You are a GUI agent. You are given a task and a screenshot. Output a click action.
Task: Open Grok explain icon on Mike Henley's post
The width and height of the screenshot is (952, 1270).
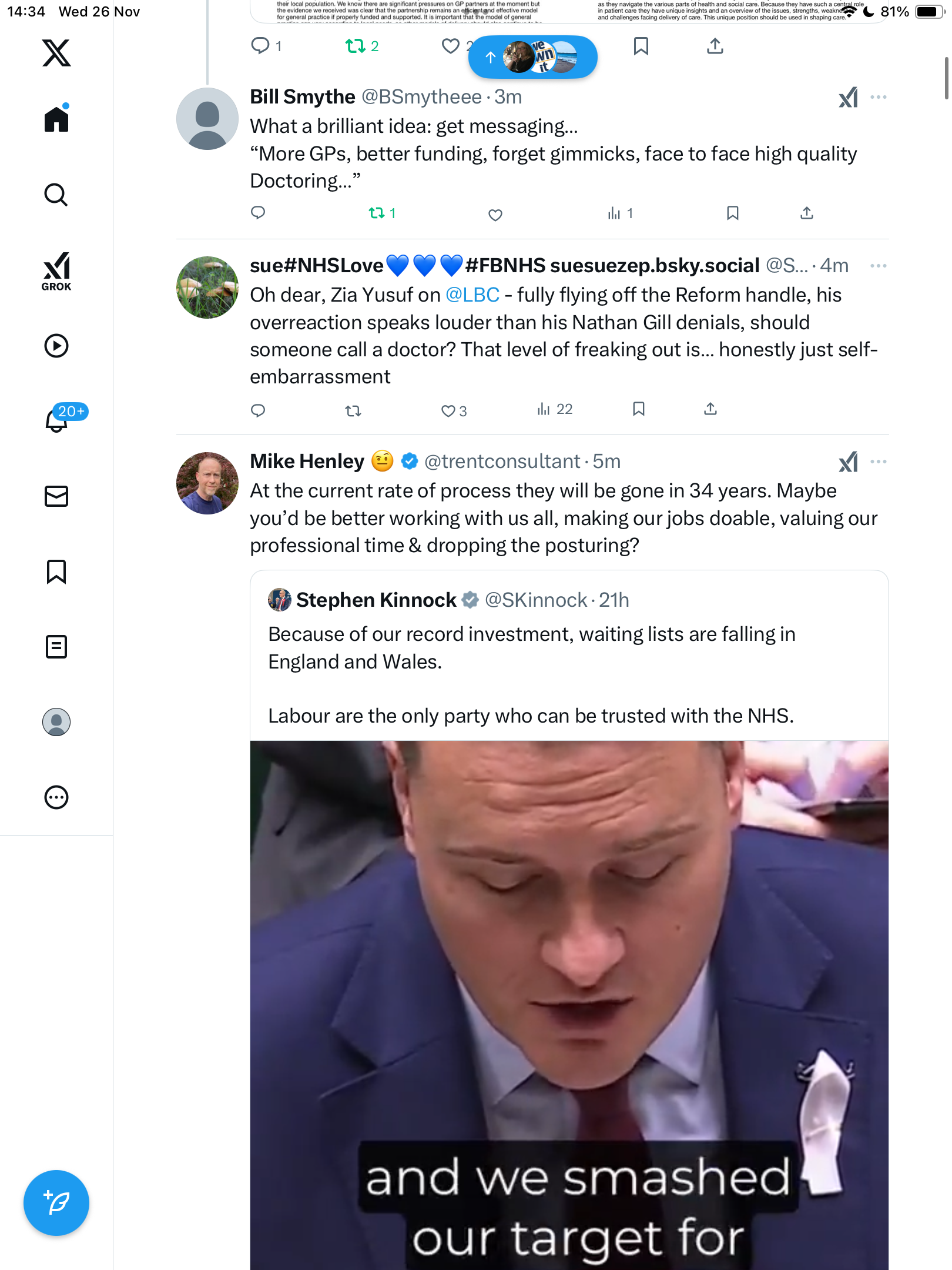point(848,462)
